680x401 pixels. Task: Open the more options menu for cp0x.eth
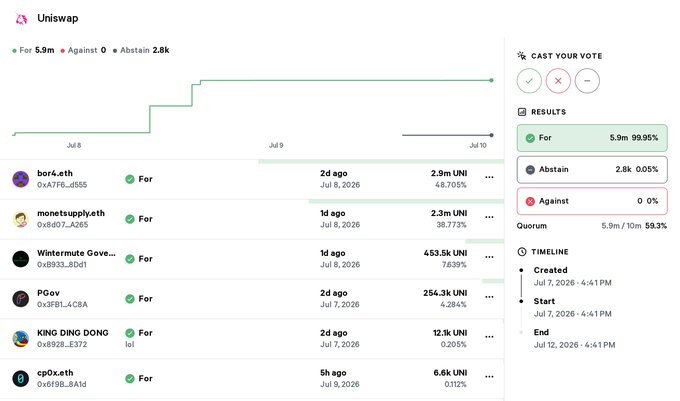[489, 376]
